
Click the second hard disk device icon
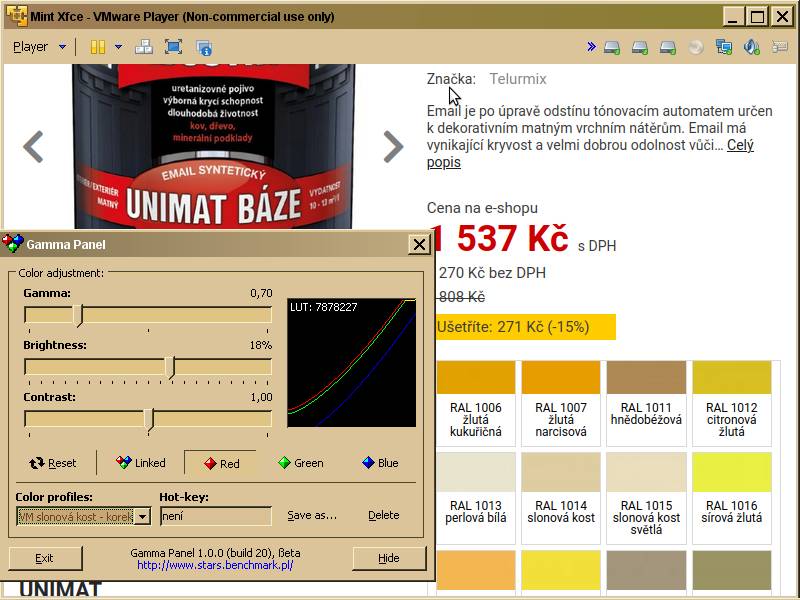click(639, 47)
